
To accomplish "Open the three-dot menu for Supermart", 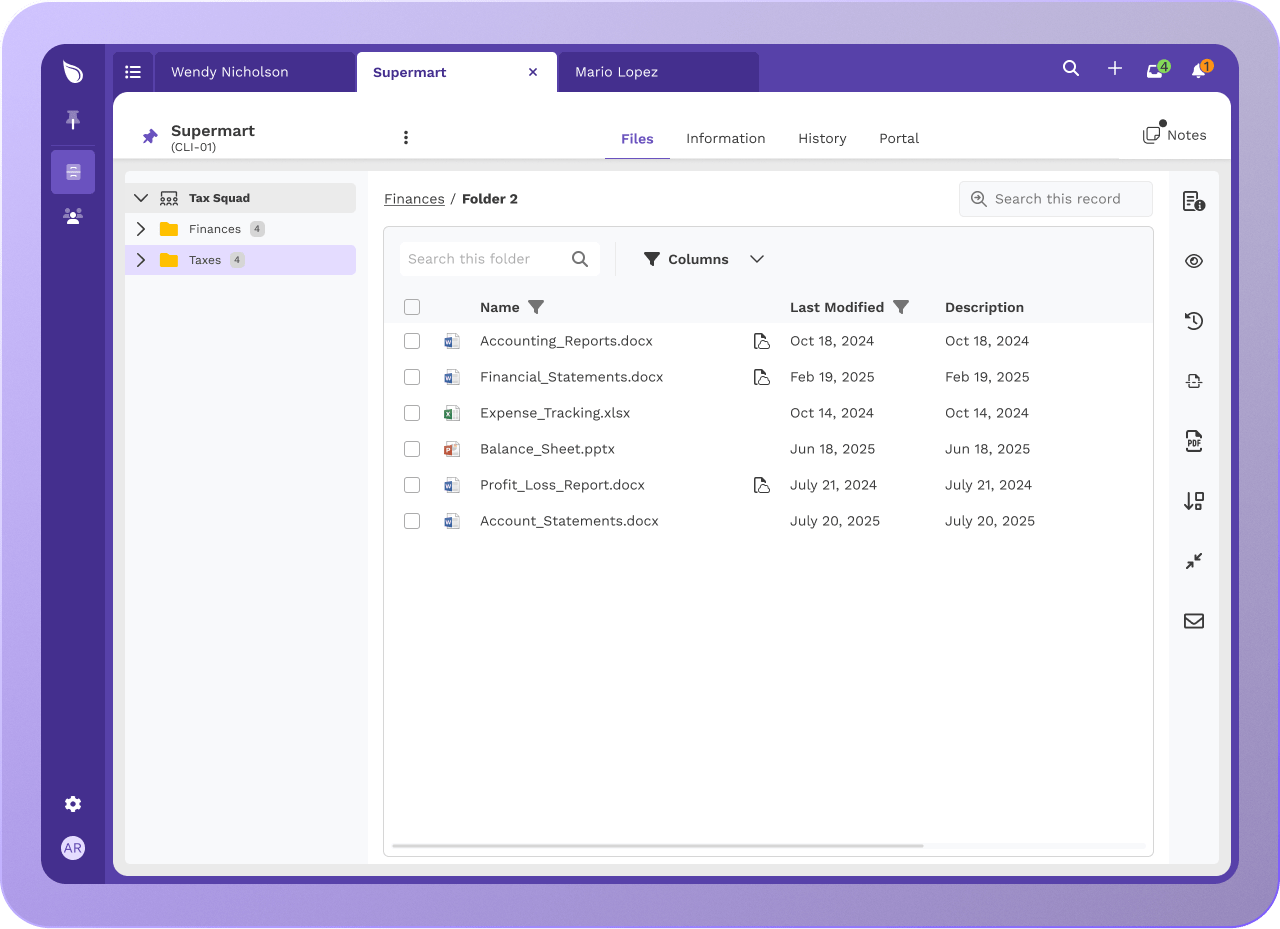I will point(406,138).
